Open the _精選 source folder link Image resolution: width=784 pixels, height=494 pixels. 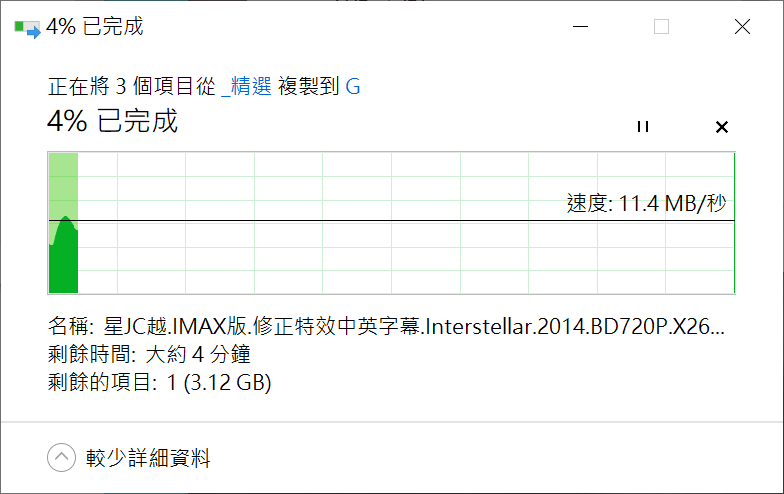pos(246,87)
